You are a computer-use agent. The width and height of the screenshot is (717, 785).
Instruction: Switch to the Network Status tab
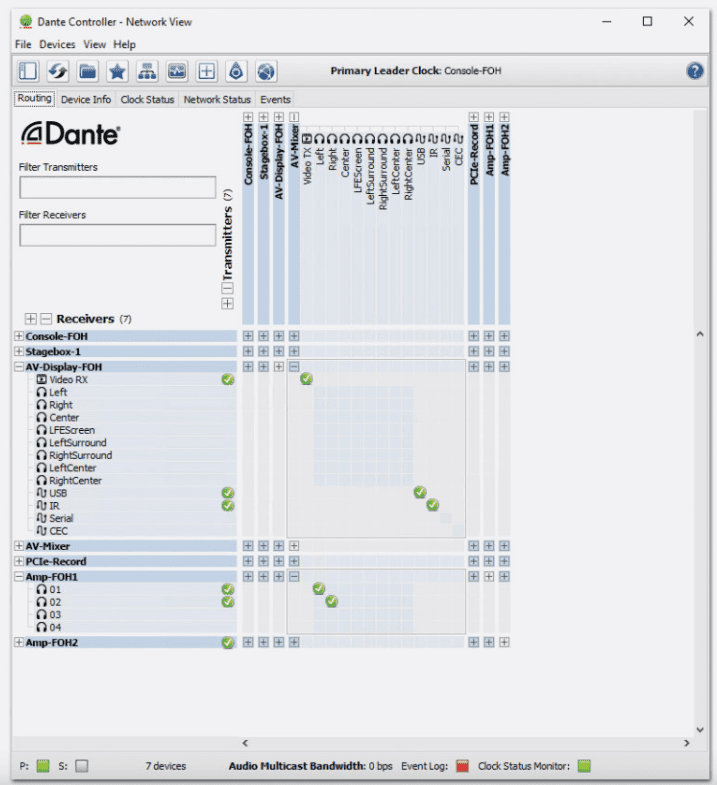tap(217, 99)
